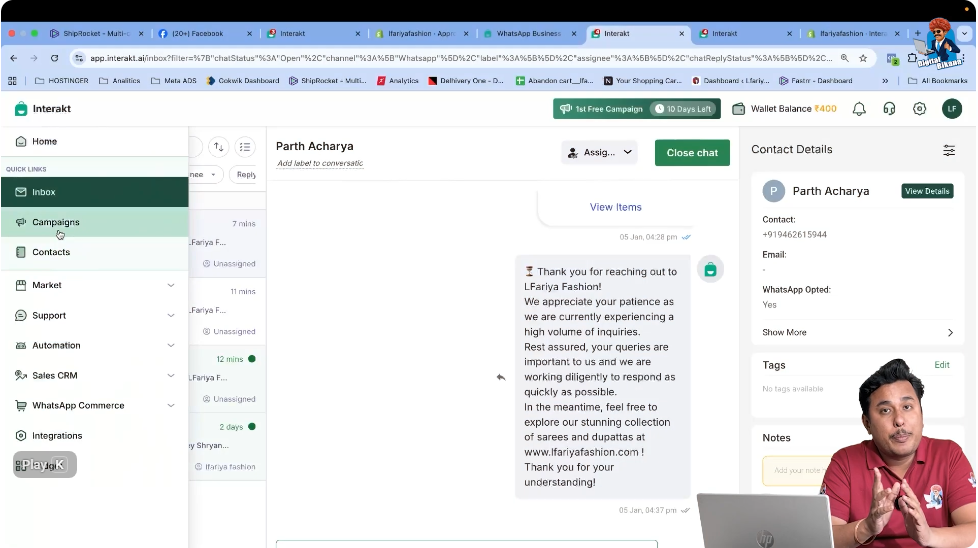
Task: Open the LF profile avatar
Action: point(952,108)
